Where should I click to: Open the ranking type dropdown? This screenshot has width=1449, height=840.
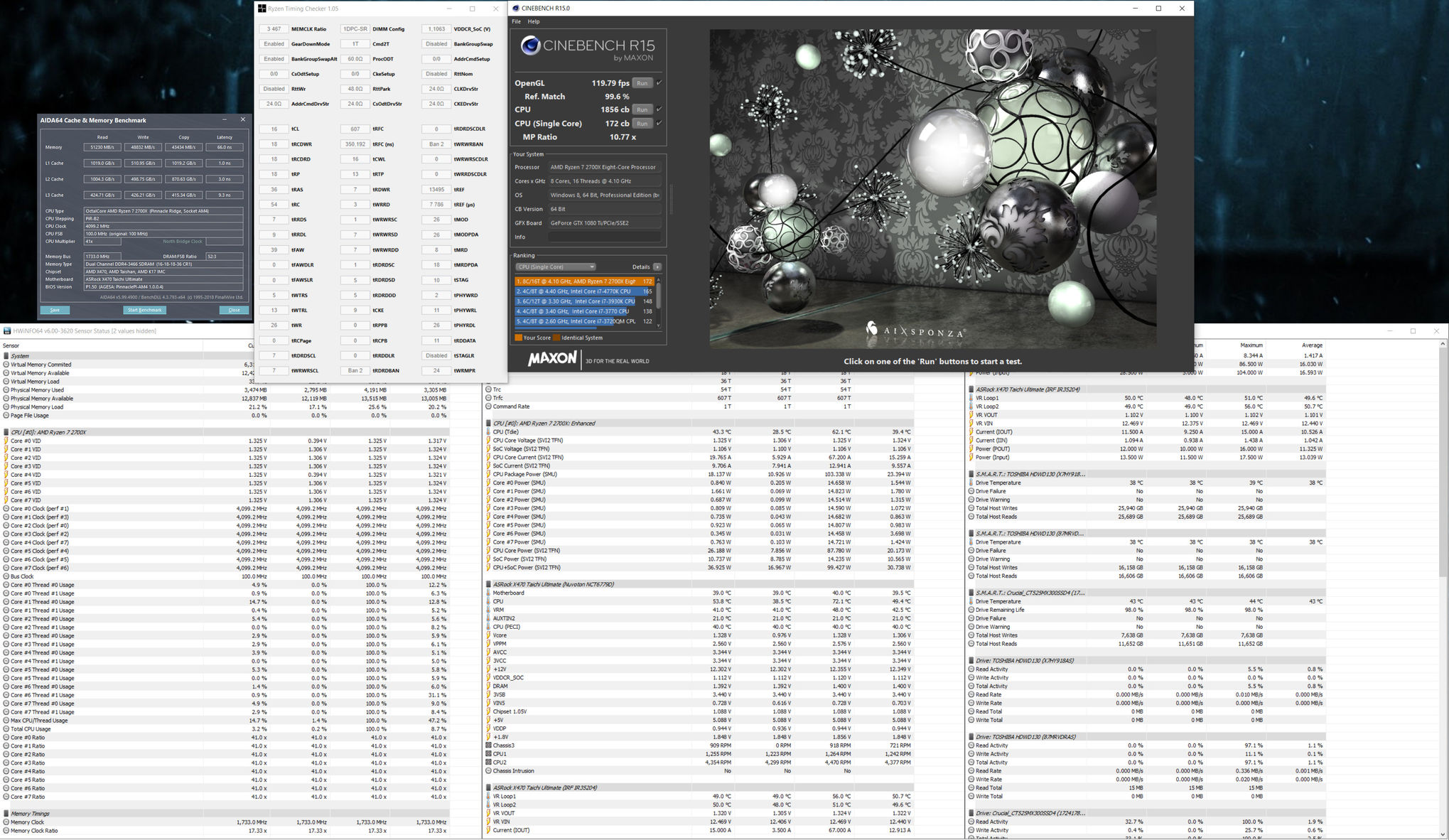[x=555, y=267]
